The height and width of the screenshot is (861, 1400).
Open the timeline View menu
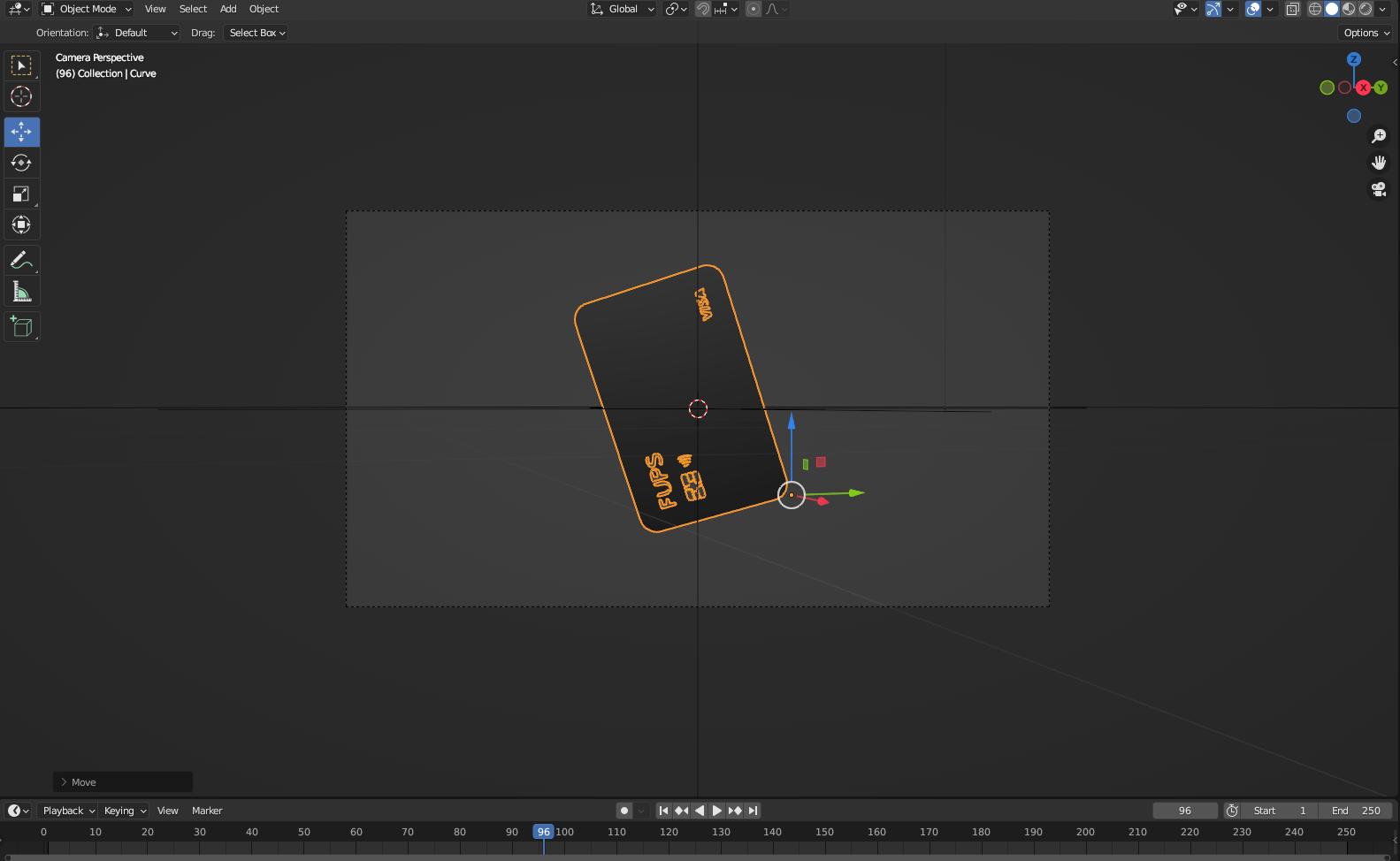point(167,811)
